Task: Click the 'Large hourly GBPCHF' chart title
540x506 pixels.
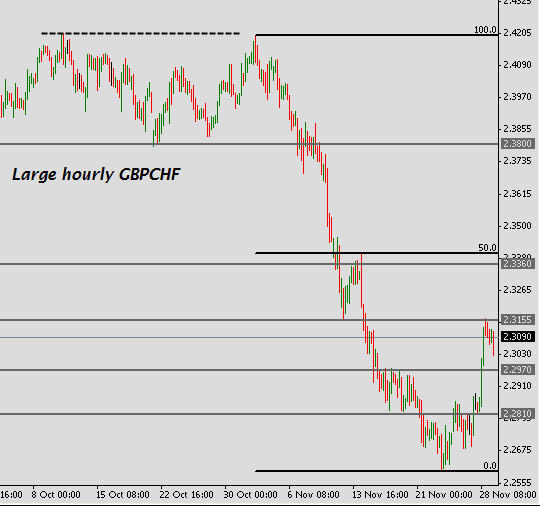Action: [96, 174]
